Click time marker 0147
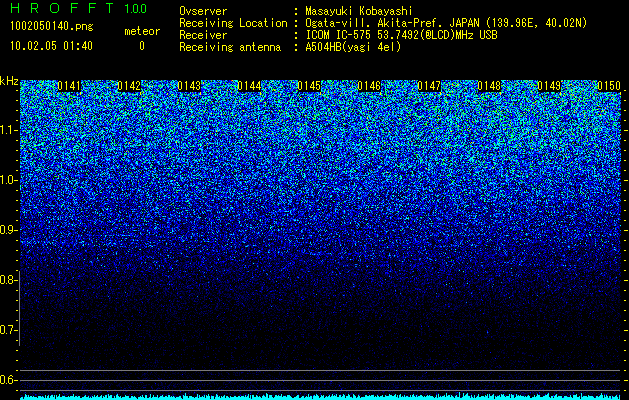 coord(429,86)
